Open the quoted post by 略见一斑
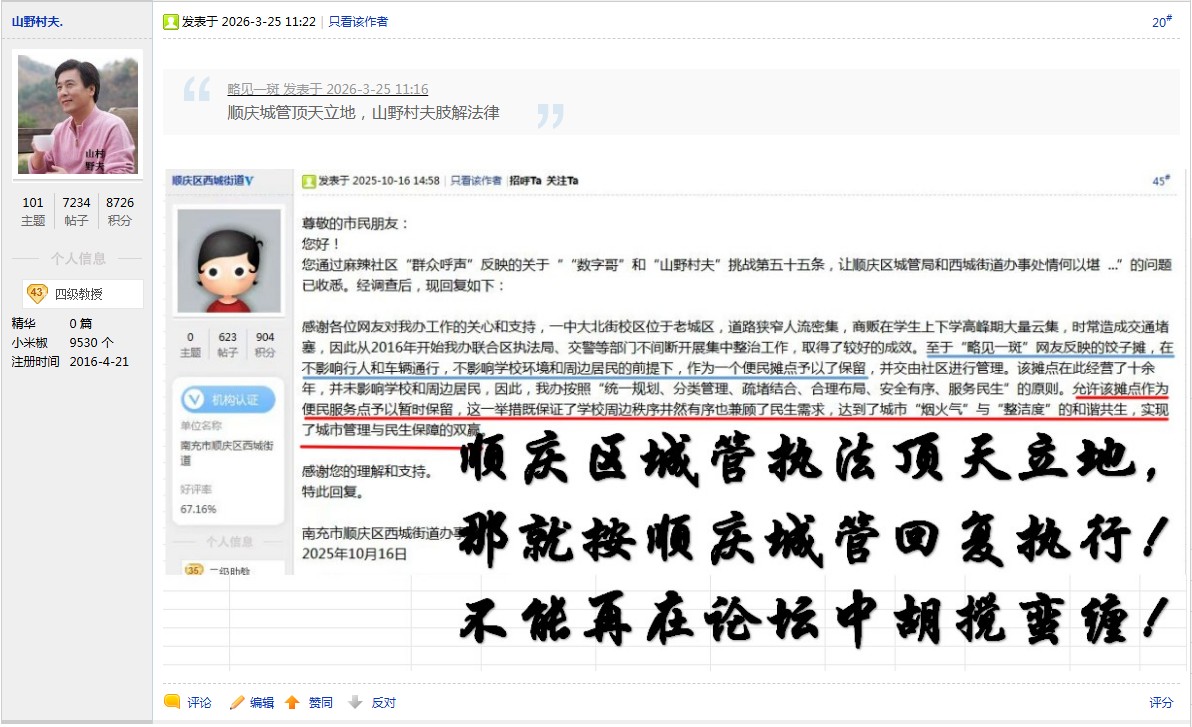Viewport: 1192px width, 727px height. click(328, 89)
